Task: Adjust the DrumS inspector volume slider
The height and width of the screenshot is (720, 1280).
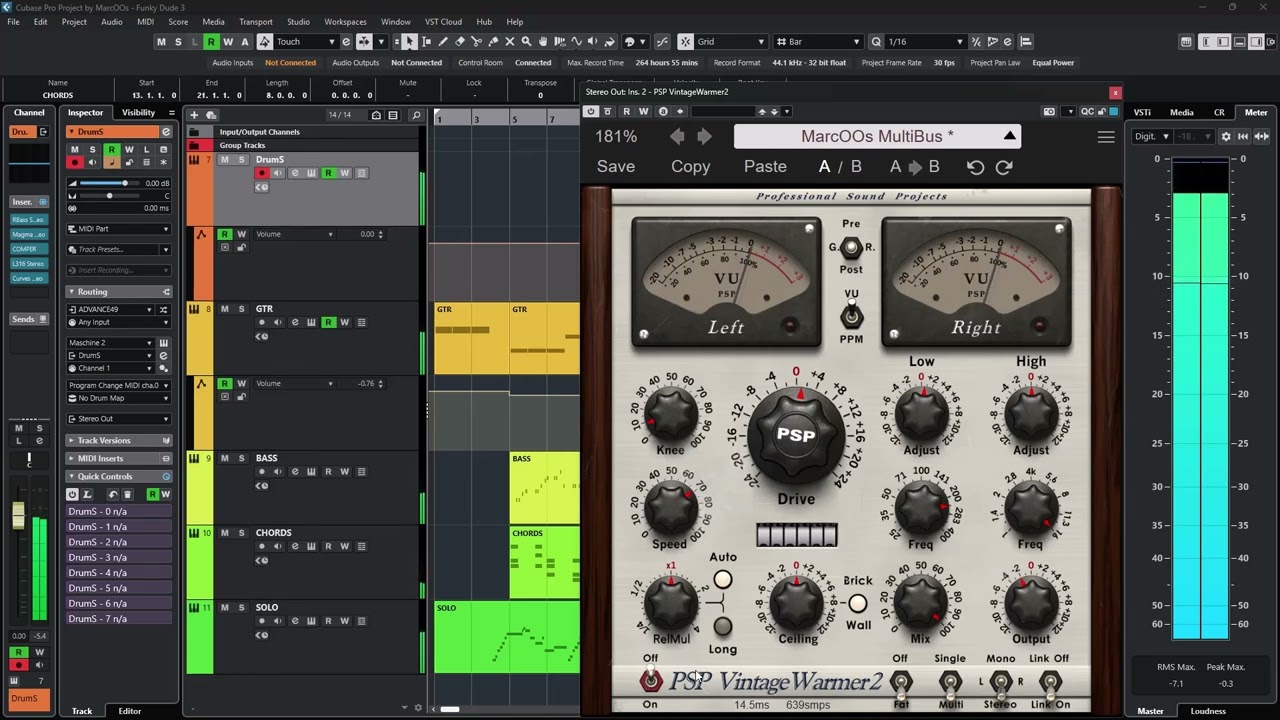Action: pos(109,183)
